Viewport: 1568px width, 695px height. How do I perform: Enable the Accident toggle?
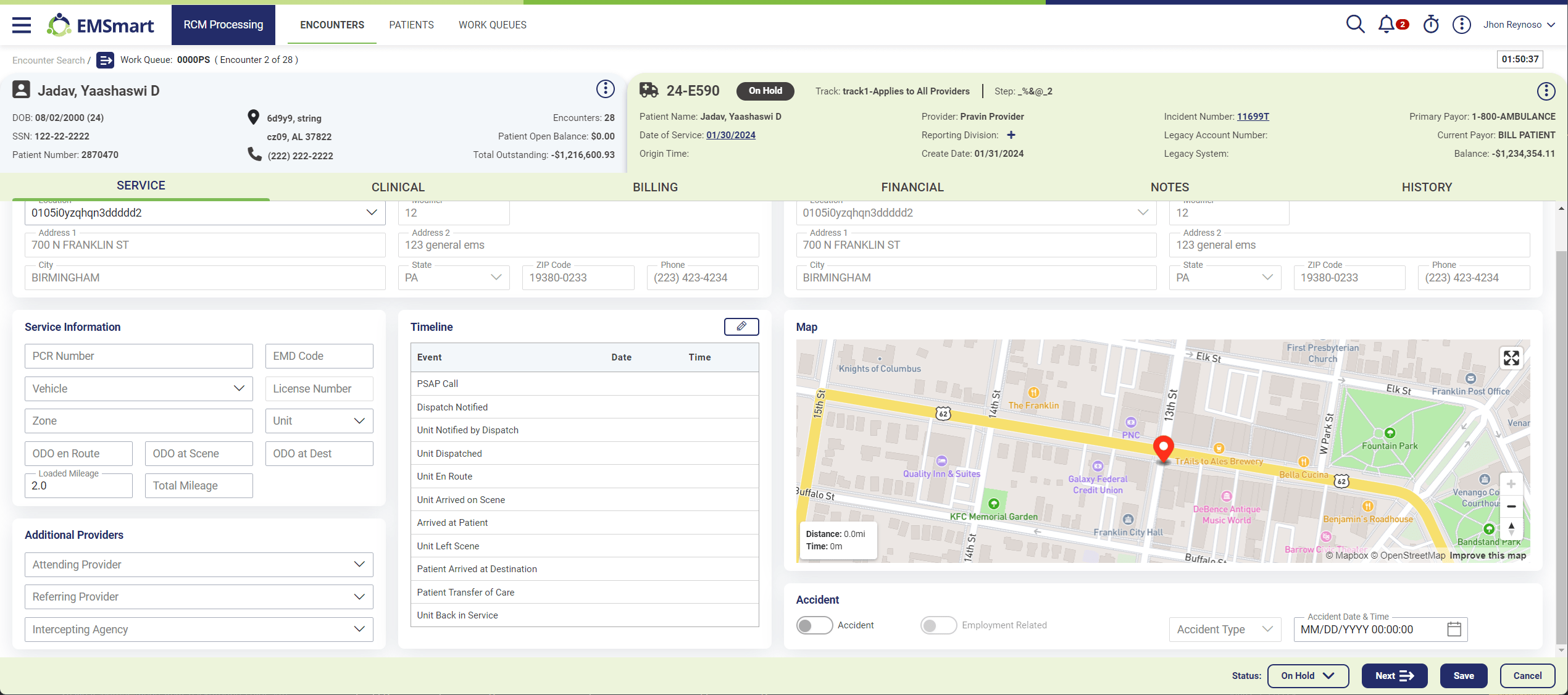click(x=814, y=625)
